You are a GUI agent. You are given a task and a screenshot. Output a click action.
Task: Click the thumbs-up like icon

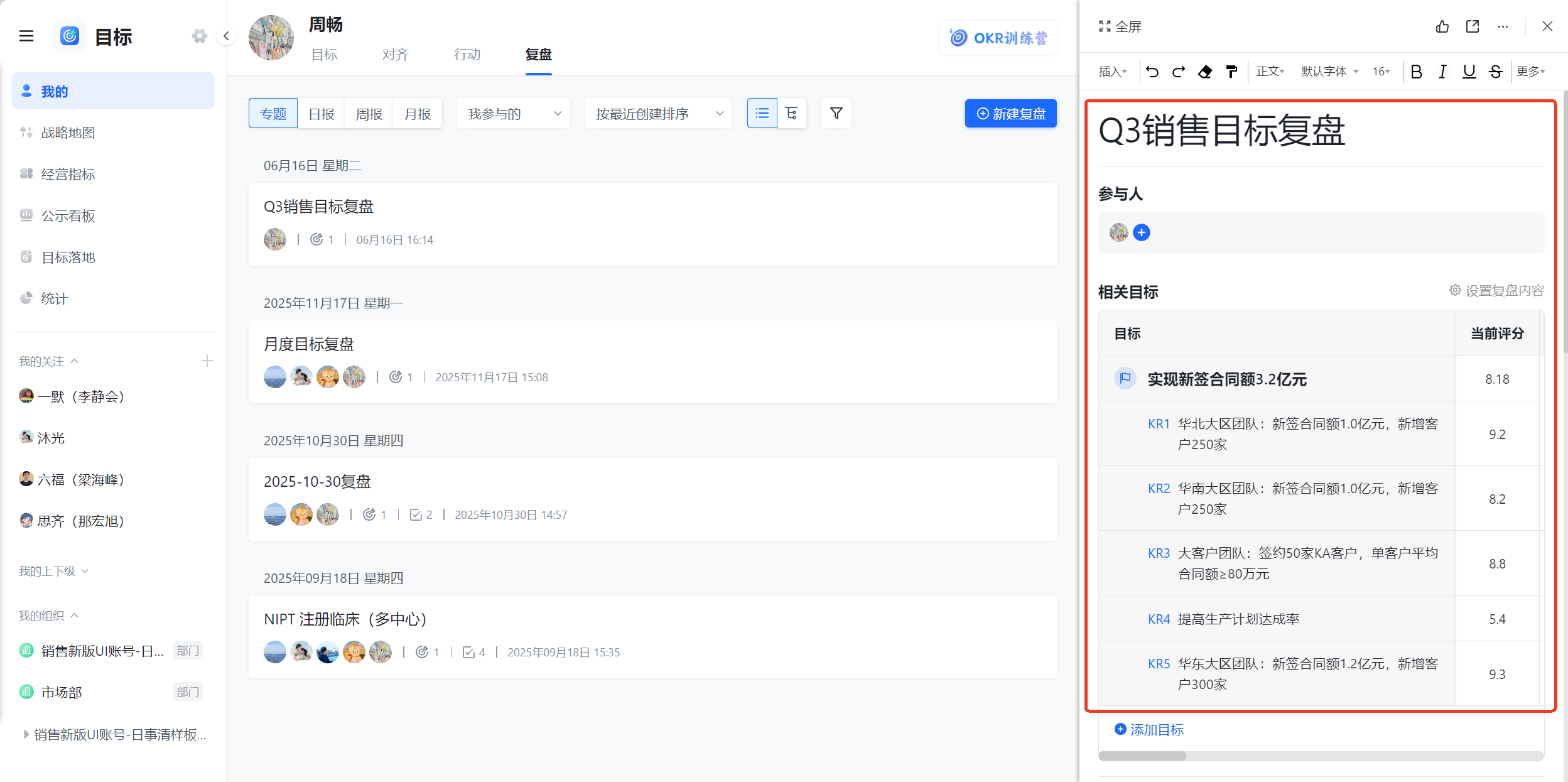click(x=1442, y=26)
